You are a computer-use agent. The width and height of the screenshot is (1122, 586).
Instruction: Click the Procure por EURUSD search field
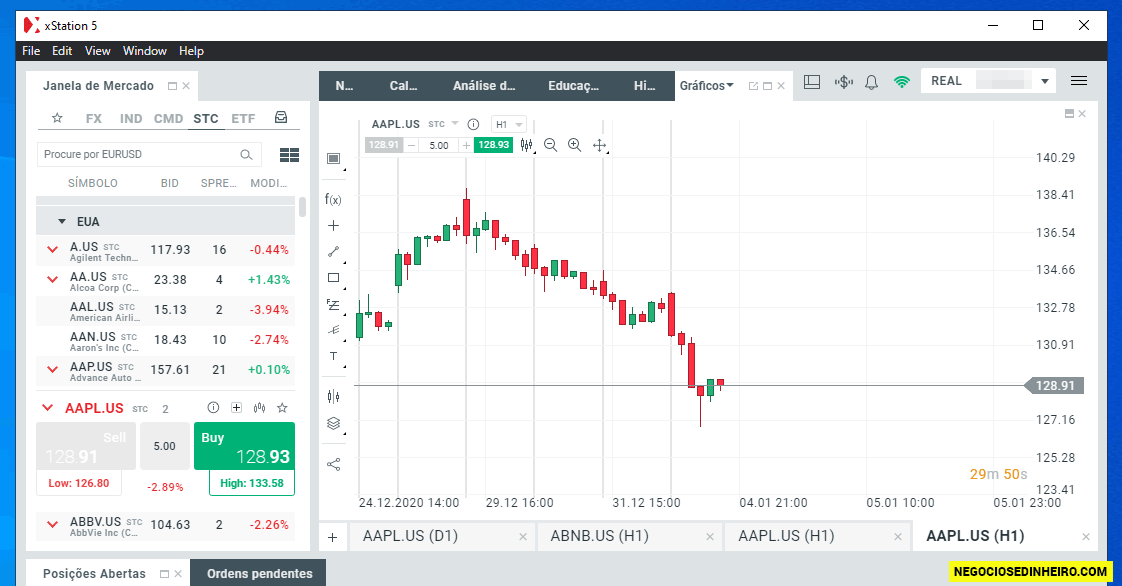coord(149,155)
